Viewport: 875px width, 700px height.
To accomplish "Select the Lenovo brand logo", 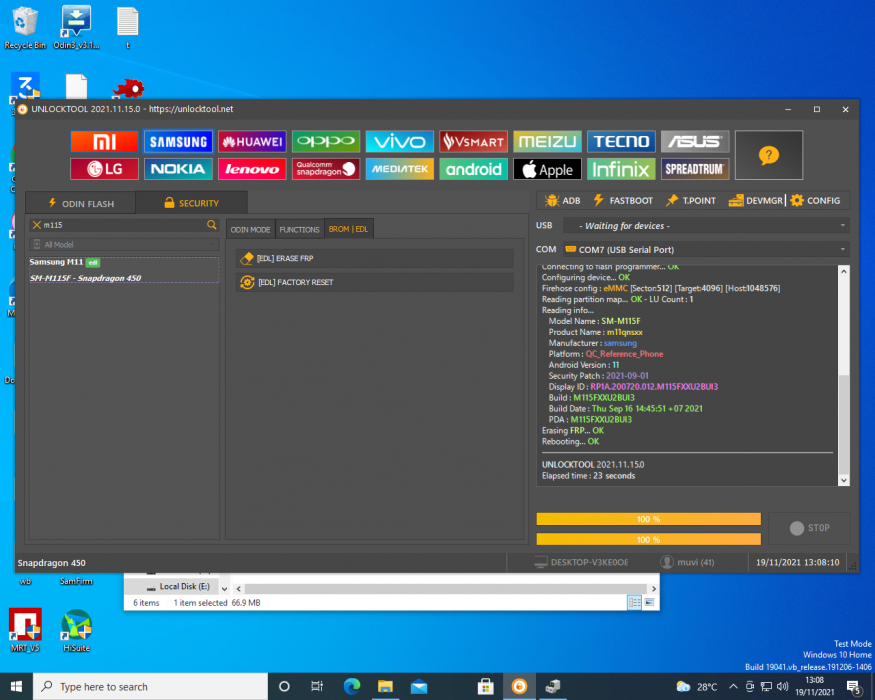I will [x=252, y=169].
